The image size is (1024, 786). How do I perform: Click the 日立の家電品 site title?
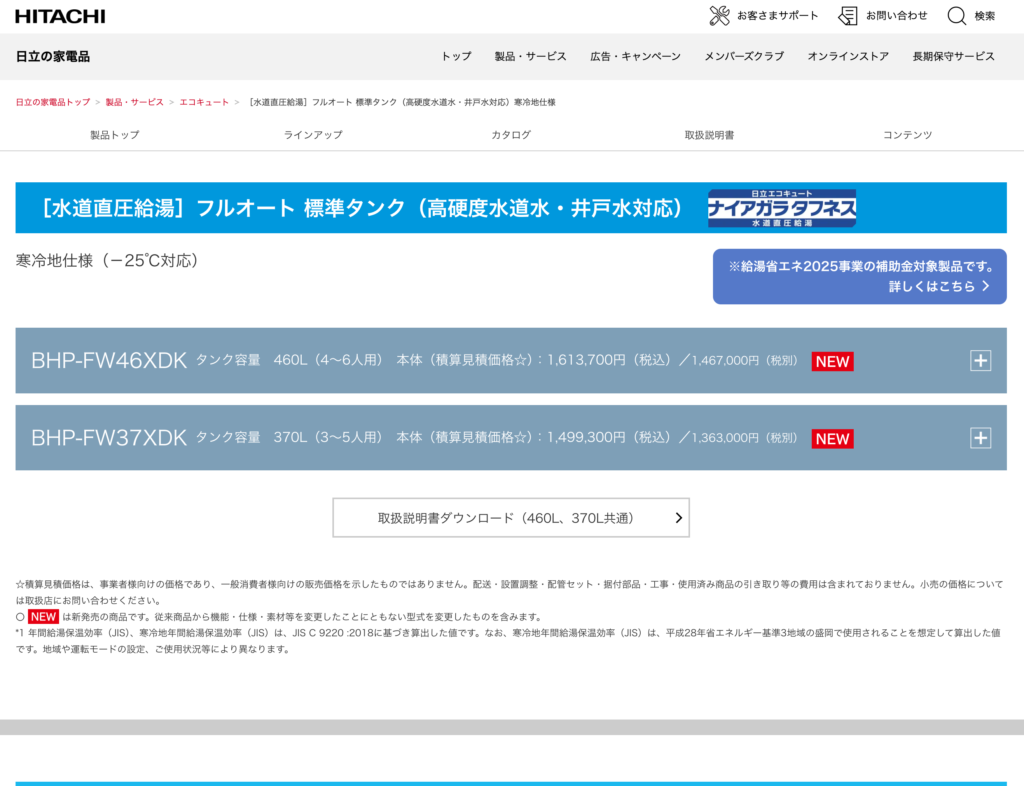pyautogui.click(x=53, y=56)
